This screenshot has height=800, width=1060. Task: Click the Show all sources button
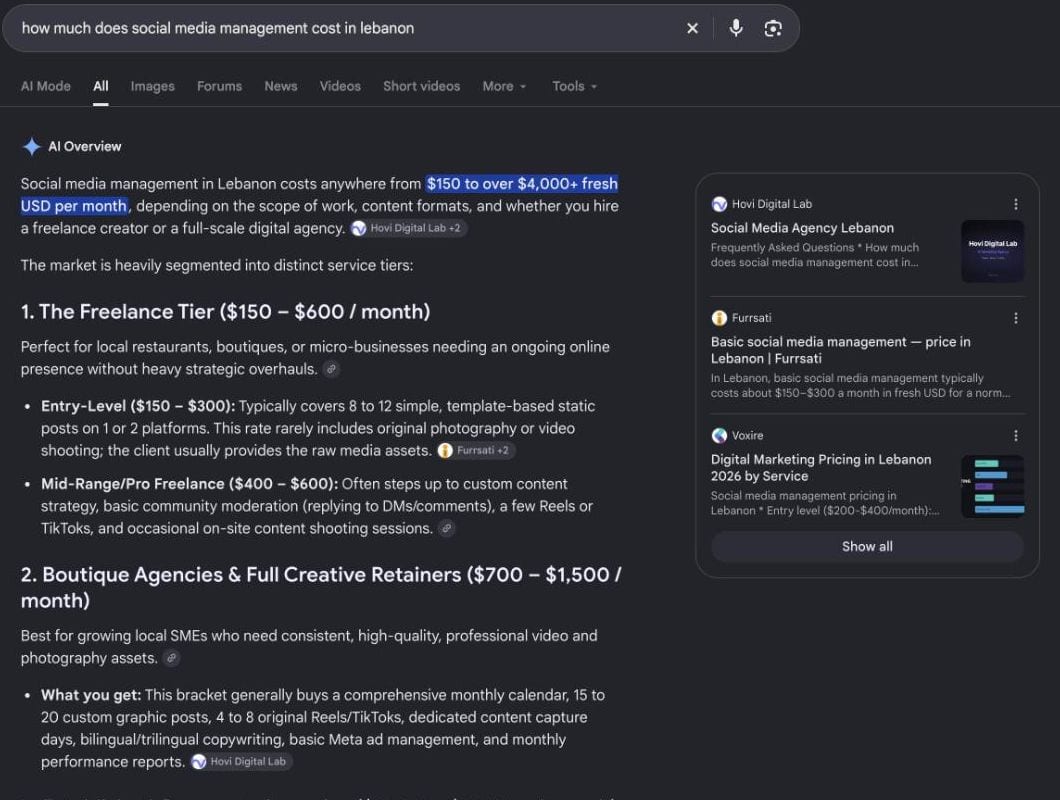[x=867, y=546]
